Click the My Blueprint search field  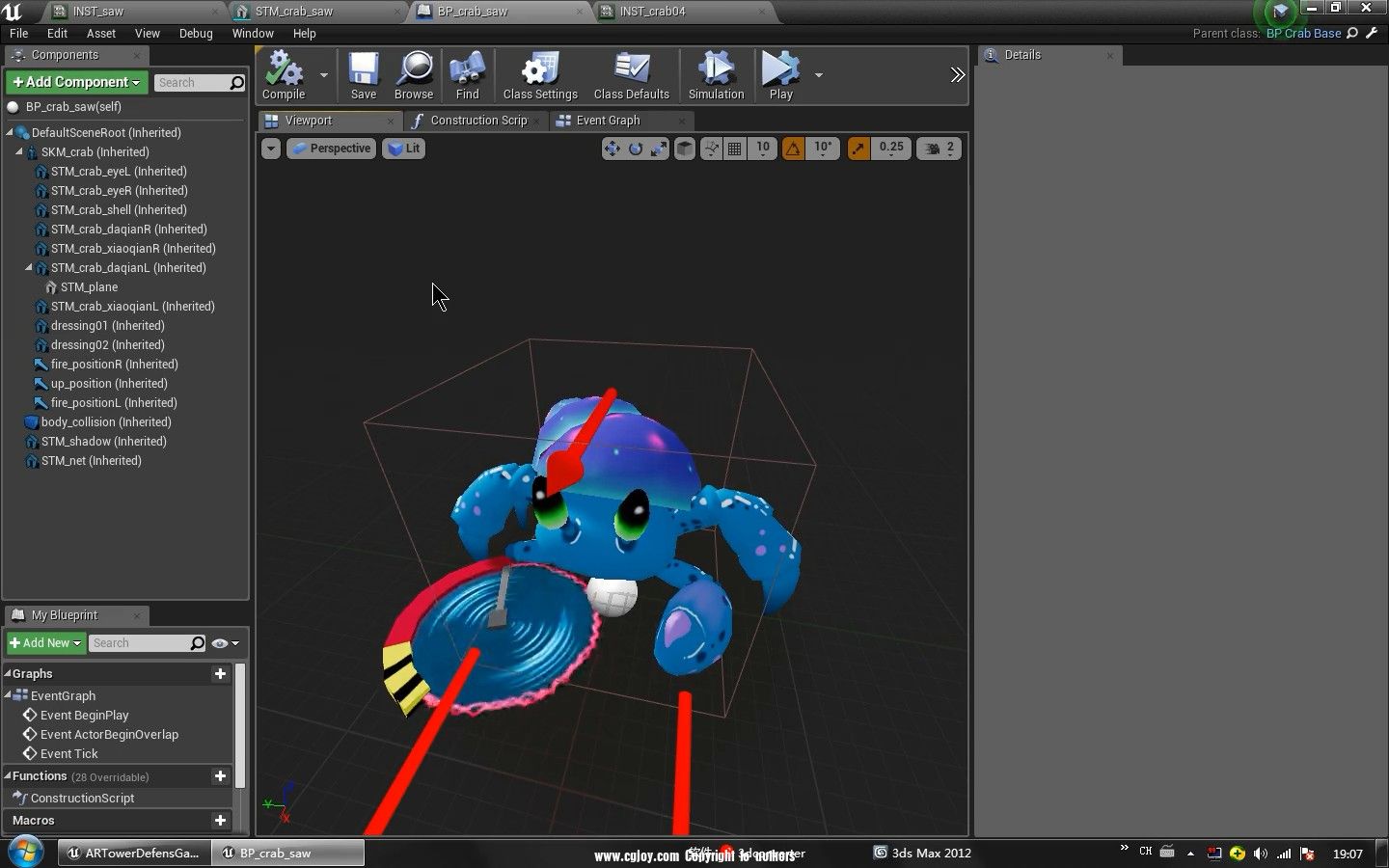tap(140, 643)
